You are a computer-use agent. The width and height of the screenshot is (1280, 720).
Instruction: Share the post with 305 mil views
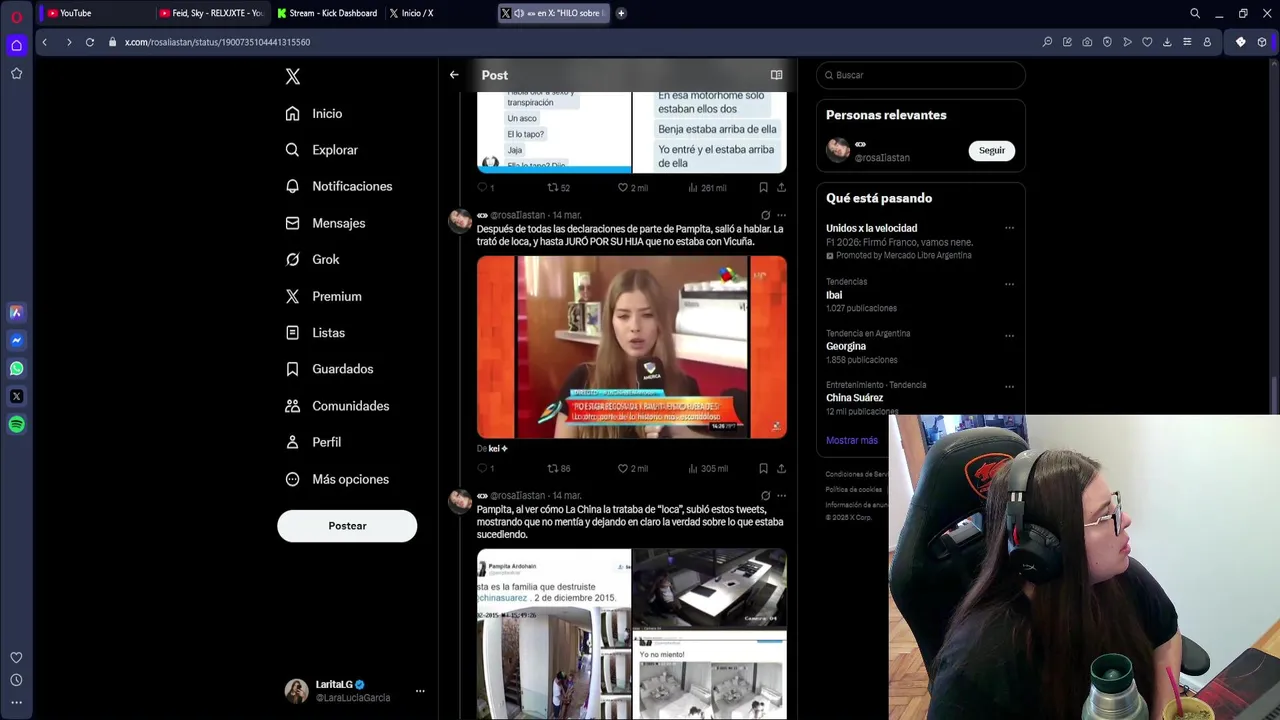click(781, 468)
